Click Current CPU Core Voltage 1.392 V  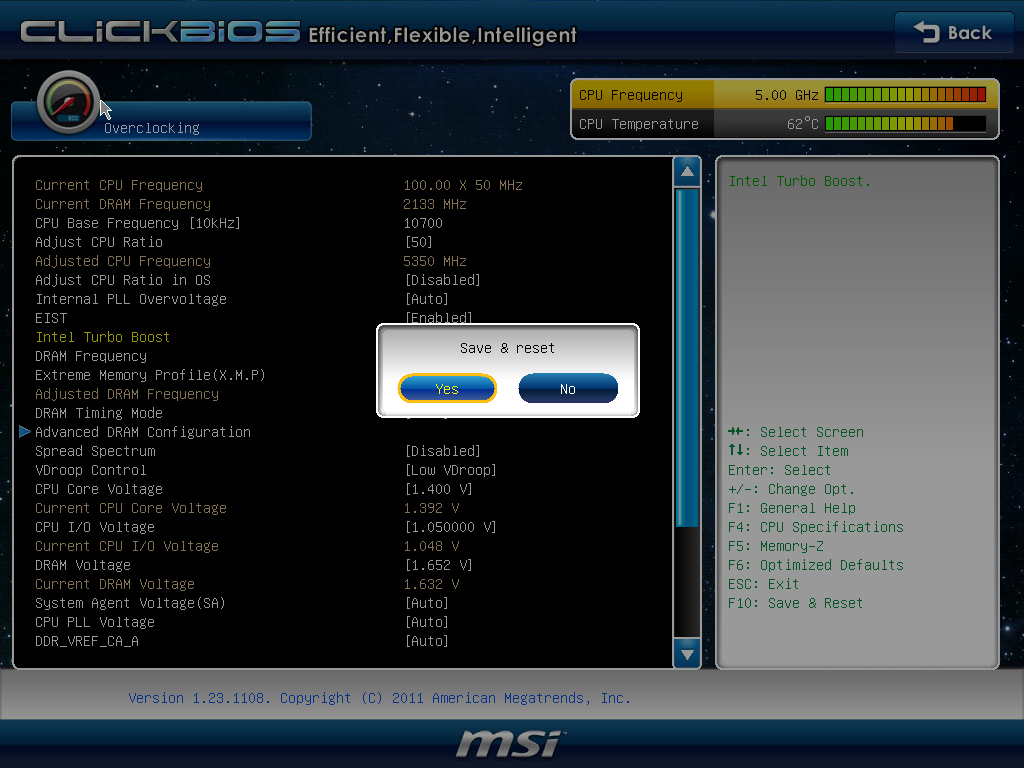[x=431, y=508]
